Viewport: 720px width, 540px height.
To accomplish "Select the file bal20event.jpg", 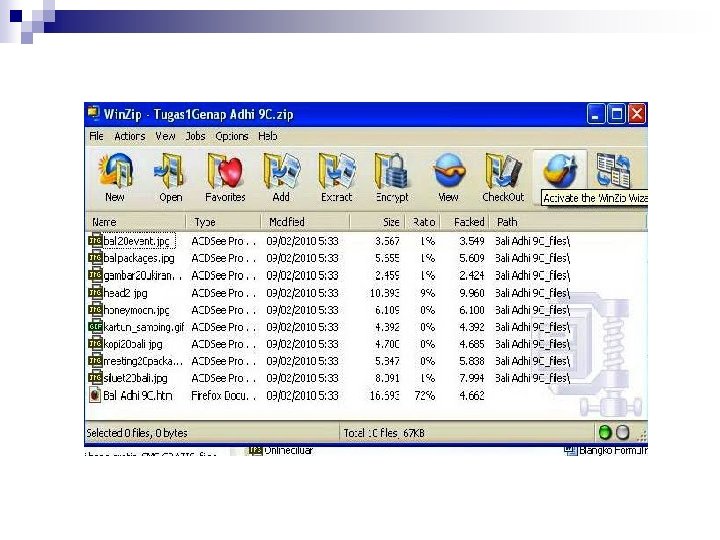I will coord(136,241).
